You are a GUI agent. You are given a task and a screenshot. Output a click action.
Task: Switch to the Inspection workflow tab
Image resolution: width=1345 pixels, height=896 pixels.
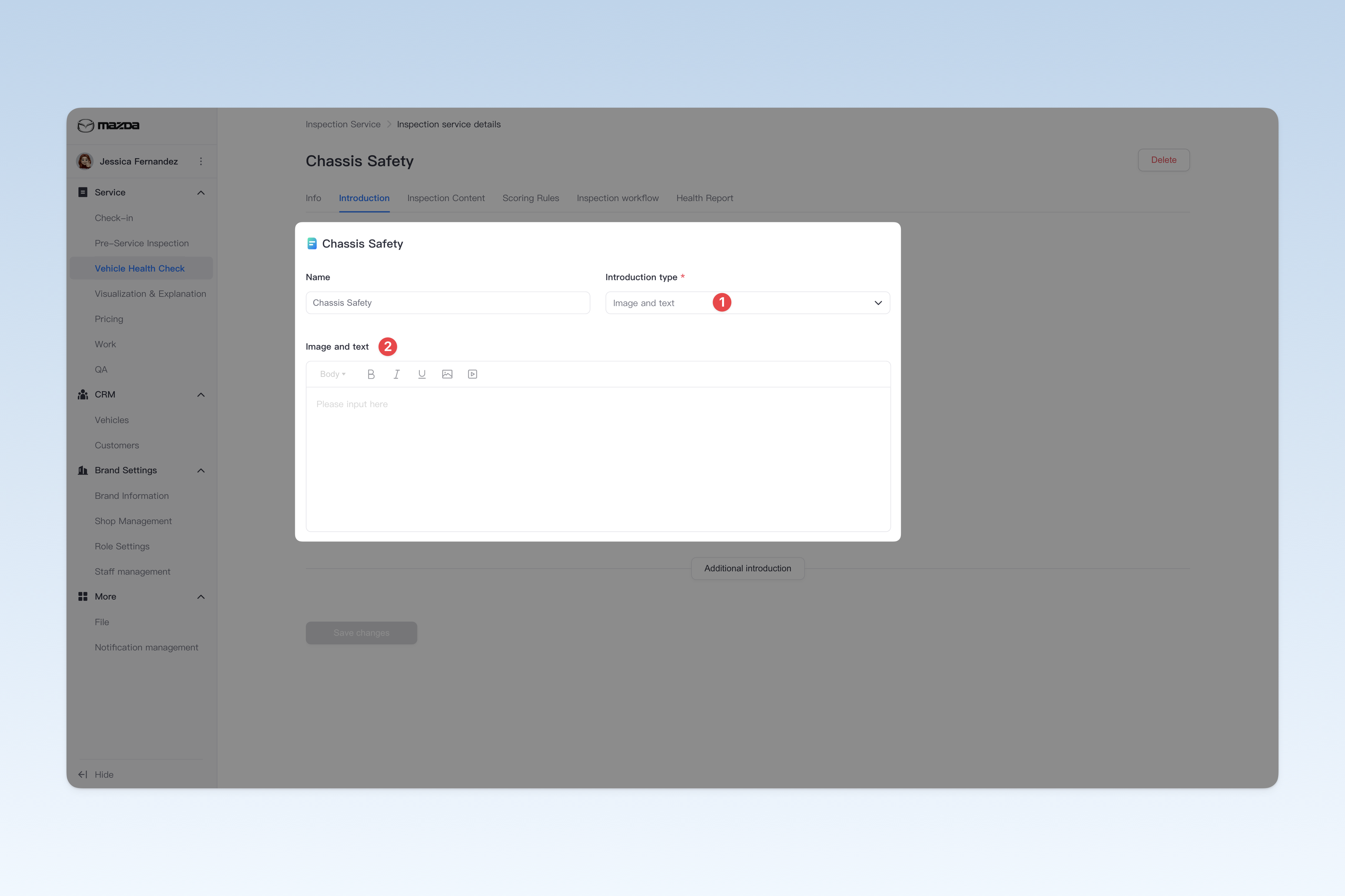tap(617, 198)
